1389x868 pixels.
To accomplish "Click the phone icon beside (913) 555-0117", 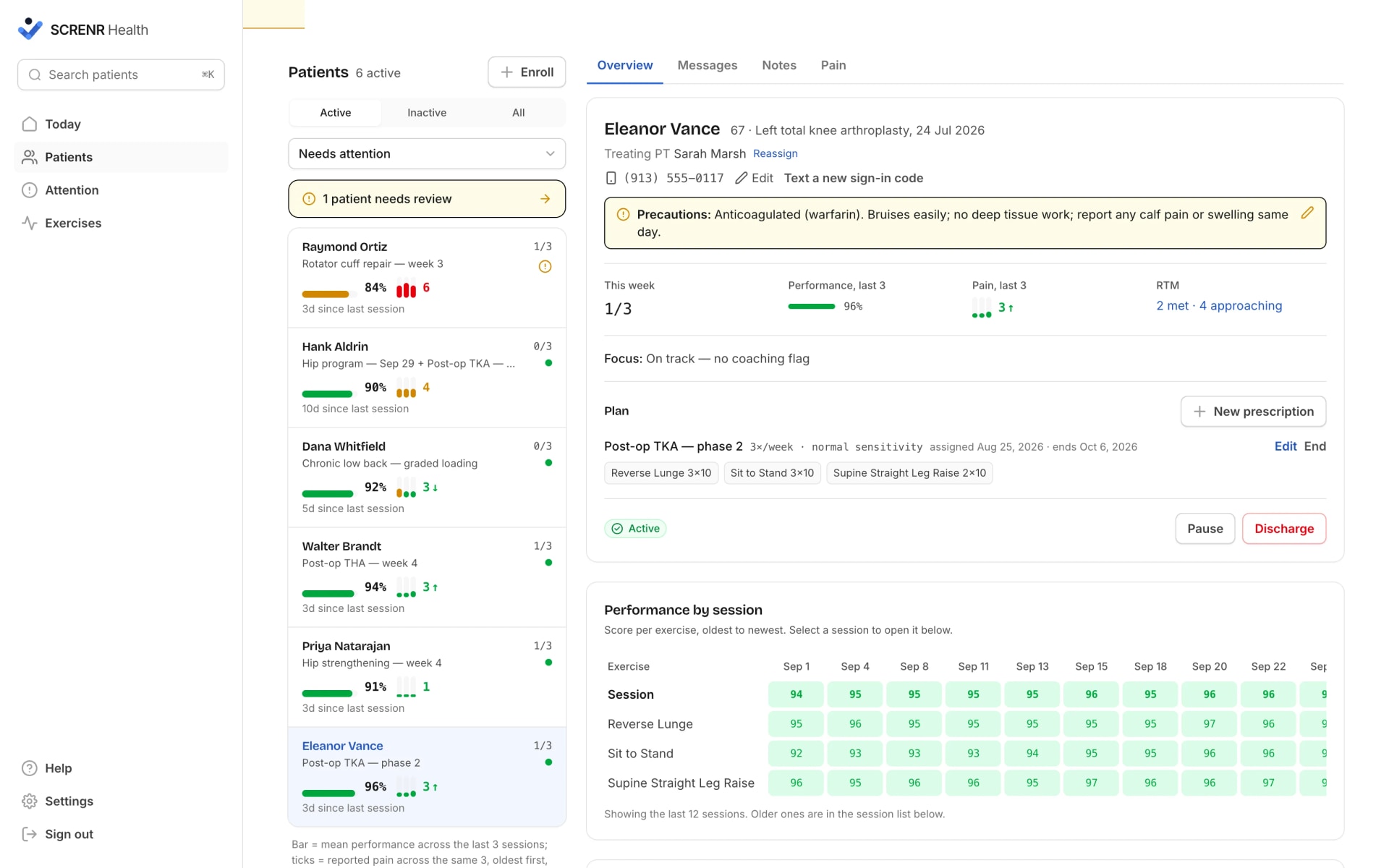I will (x=611, y=178).
